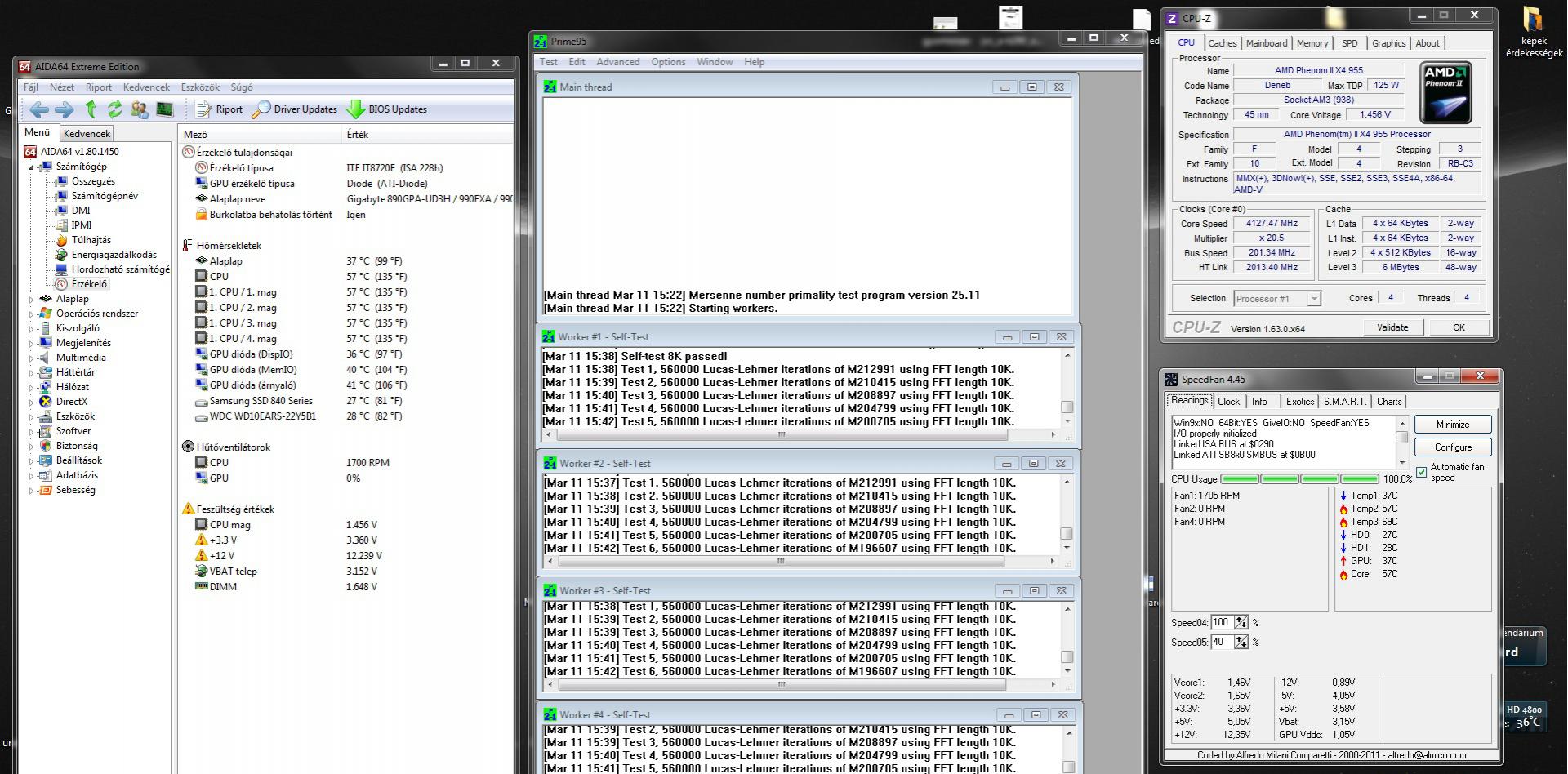Click Speed04 spinner arrows

coord(1241,623)
